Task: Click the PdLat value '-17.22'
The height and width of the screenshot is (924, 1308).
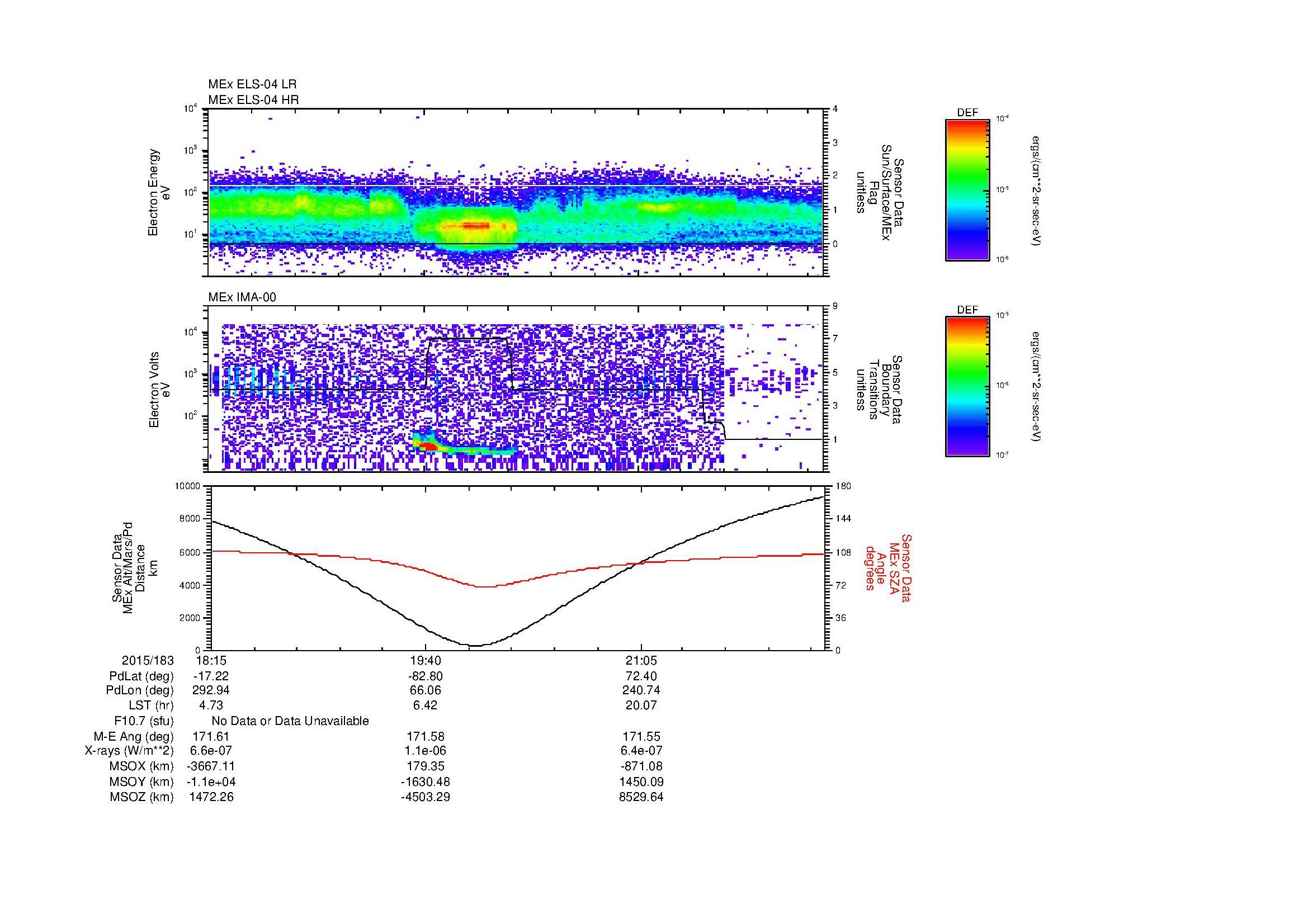Action: 211,676
